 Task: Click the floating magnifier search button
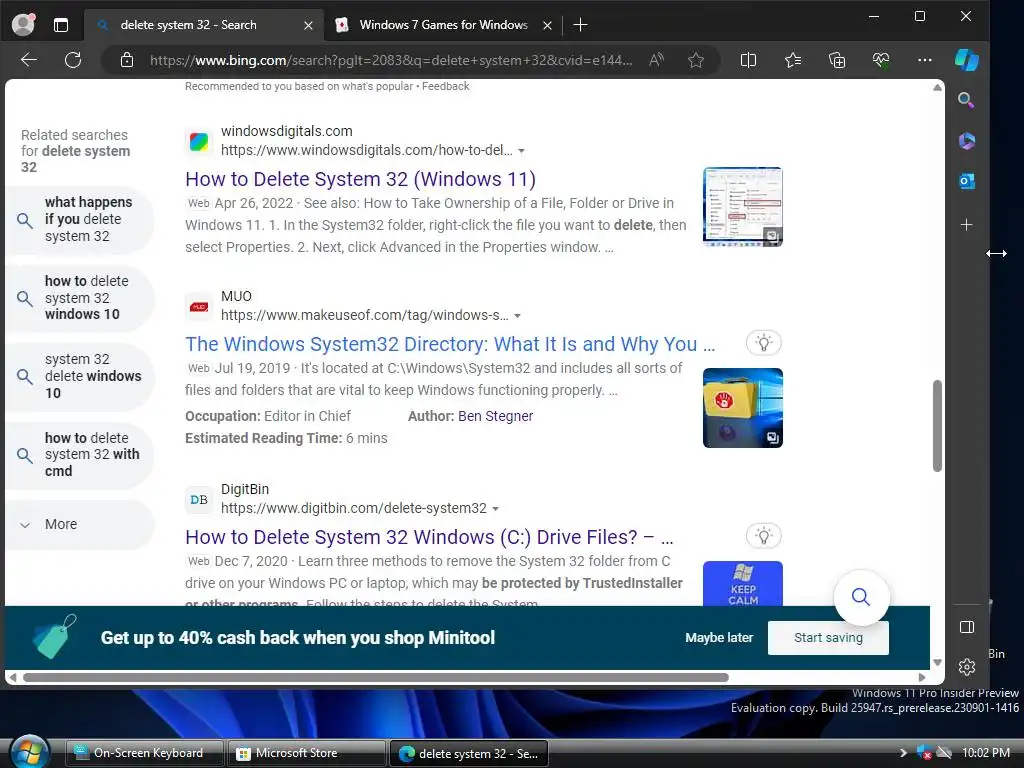point(861,597)
